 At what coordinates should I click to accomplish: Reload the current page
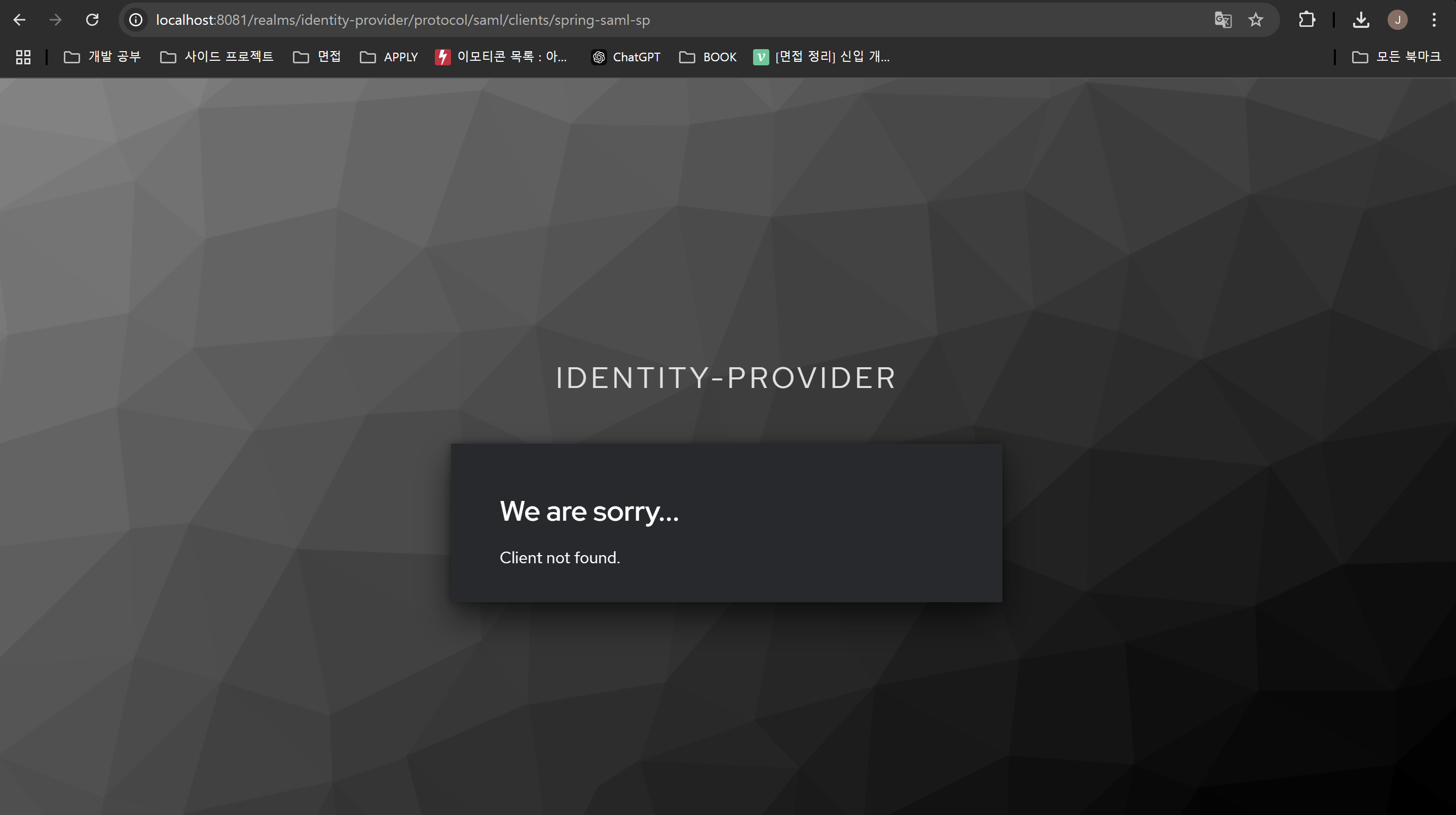pyautogui.click(x=92, y=20)
